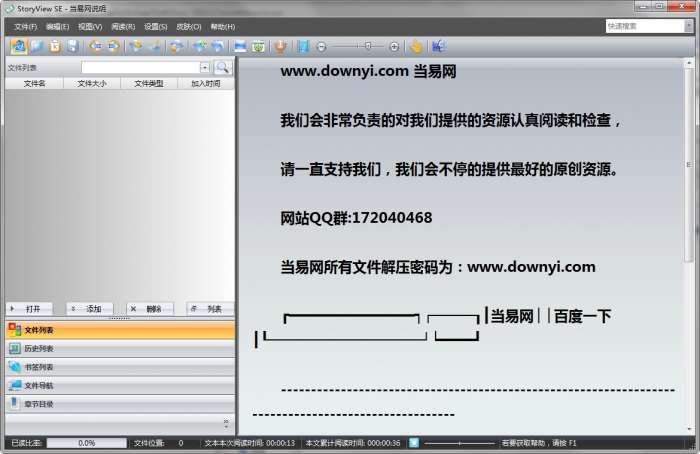Click the yellow star bookmark toolbar icon
The height and width of the screenshot is (454, 700).
pos(136,46)
